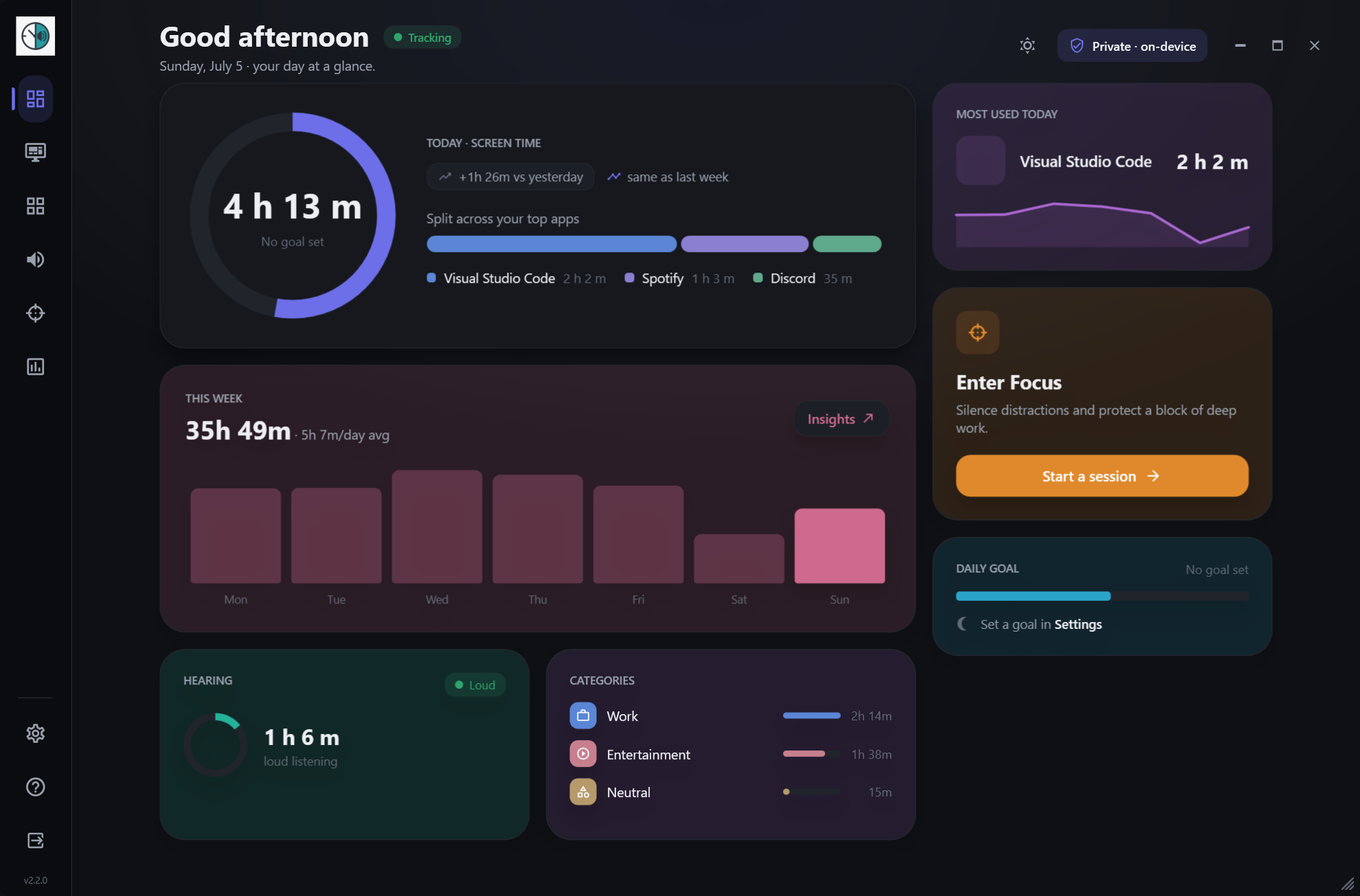Click the daily goal progress bar
The image size is (1360, 896).
click(1102, 596)
